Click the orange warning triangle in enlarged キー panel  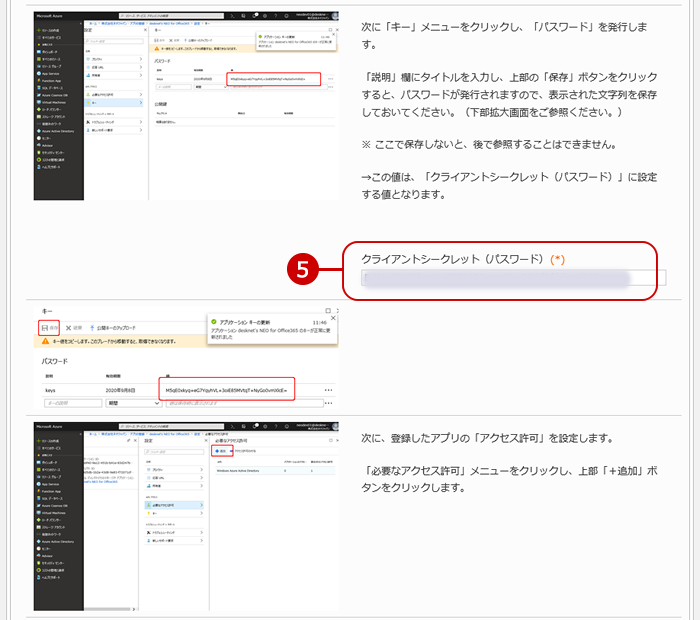[x=45, y=341]
